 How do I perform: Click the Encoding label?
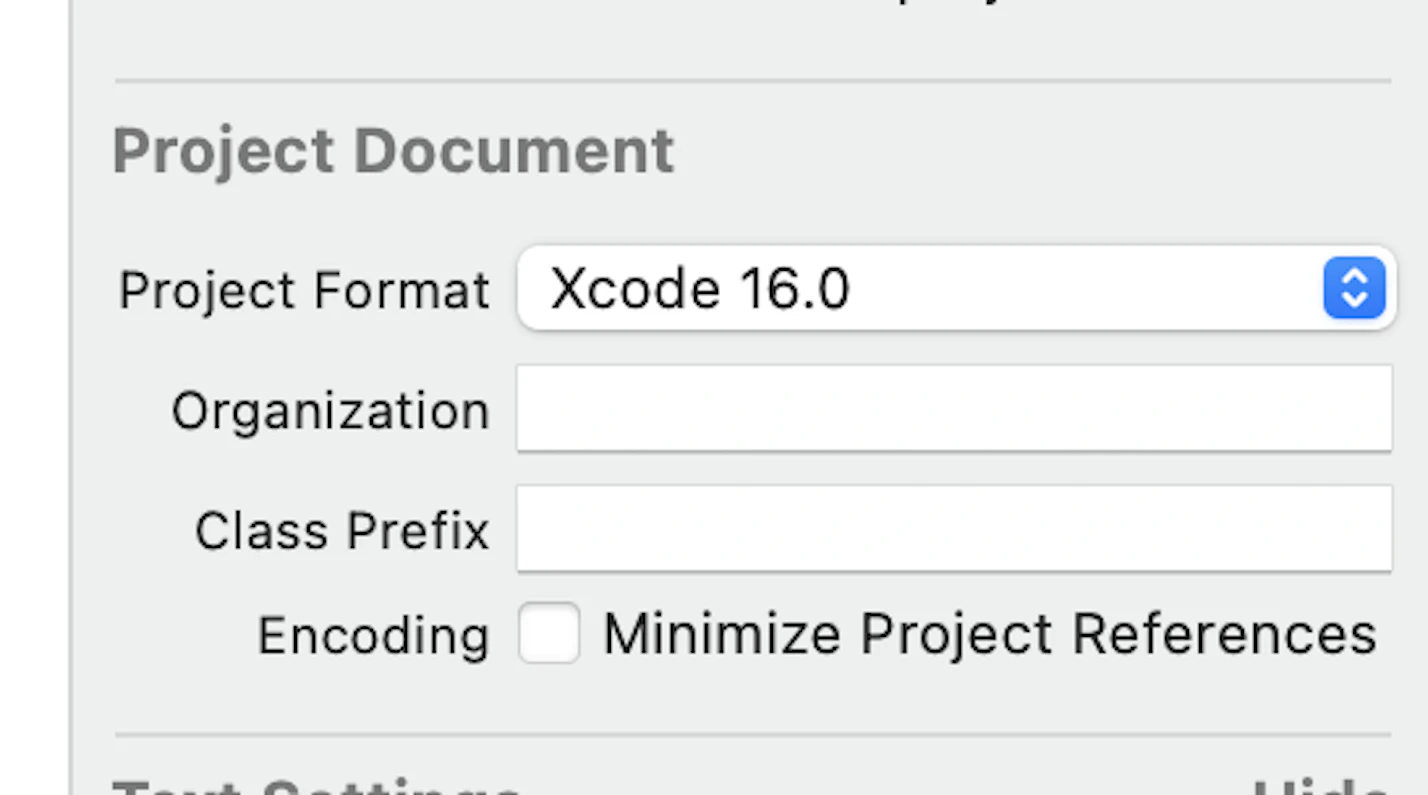tap(373, 636)
